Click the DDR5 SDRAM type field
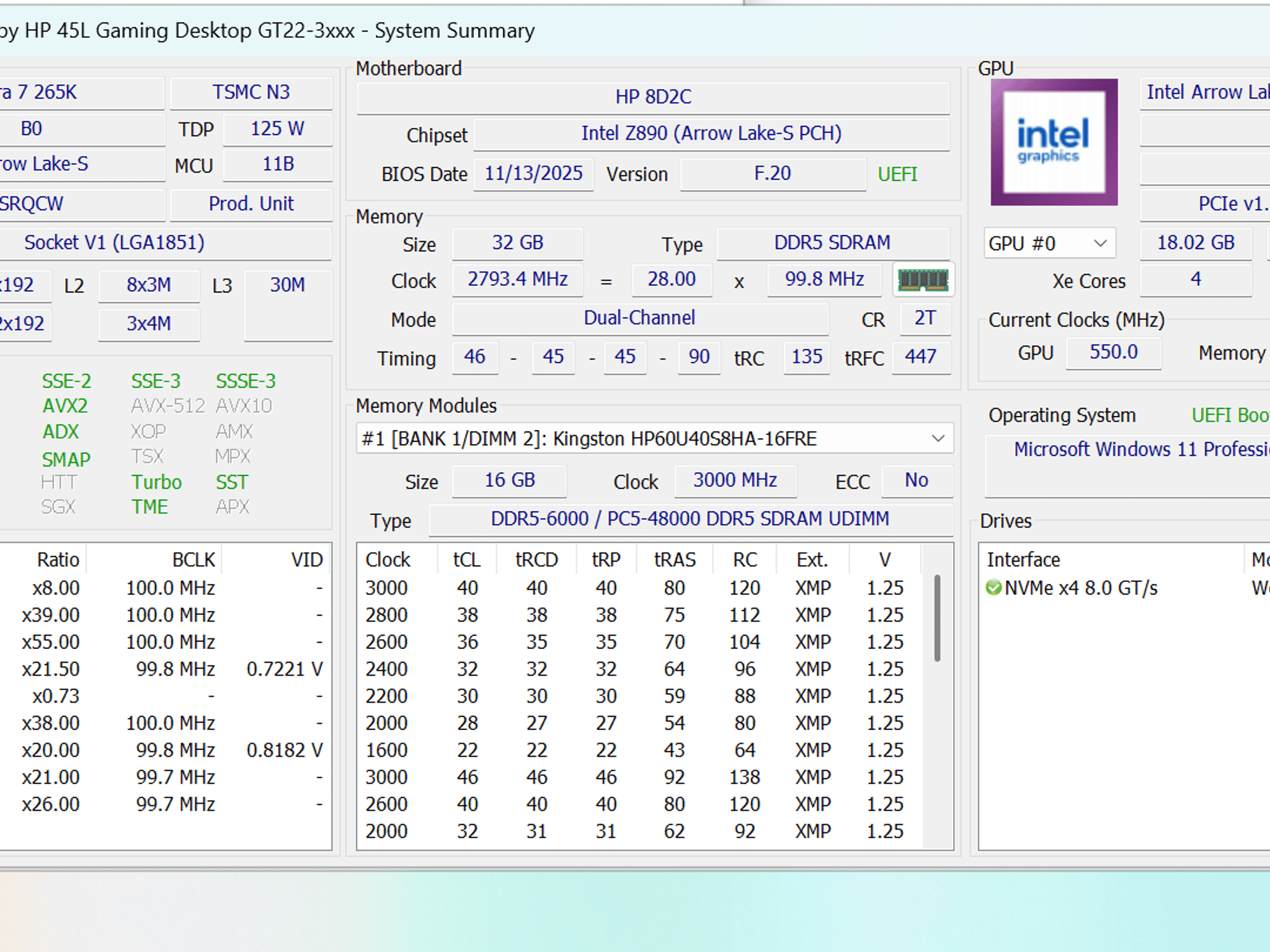Image resolution: width=1270 pixels, height=952 pixels. click(x=833, y=243)
